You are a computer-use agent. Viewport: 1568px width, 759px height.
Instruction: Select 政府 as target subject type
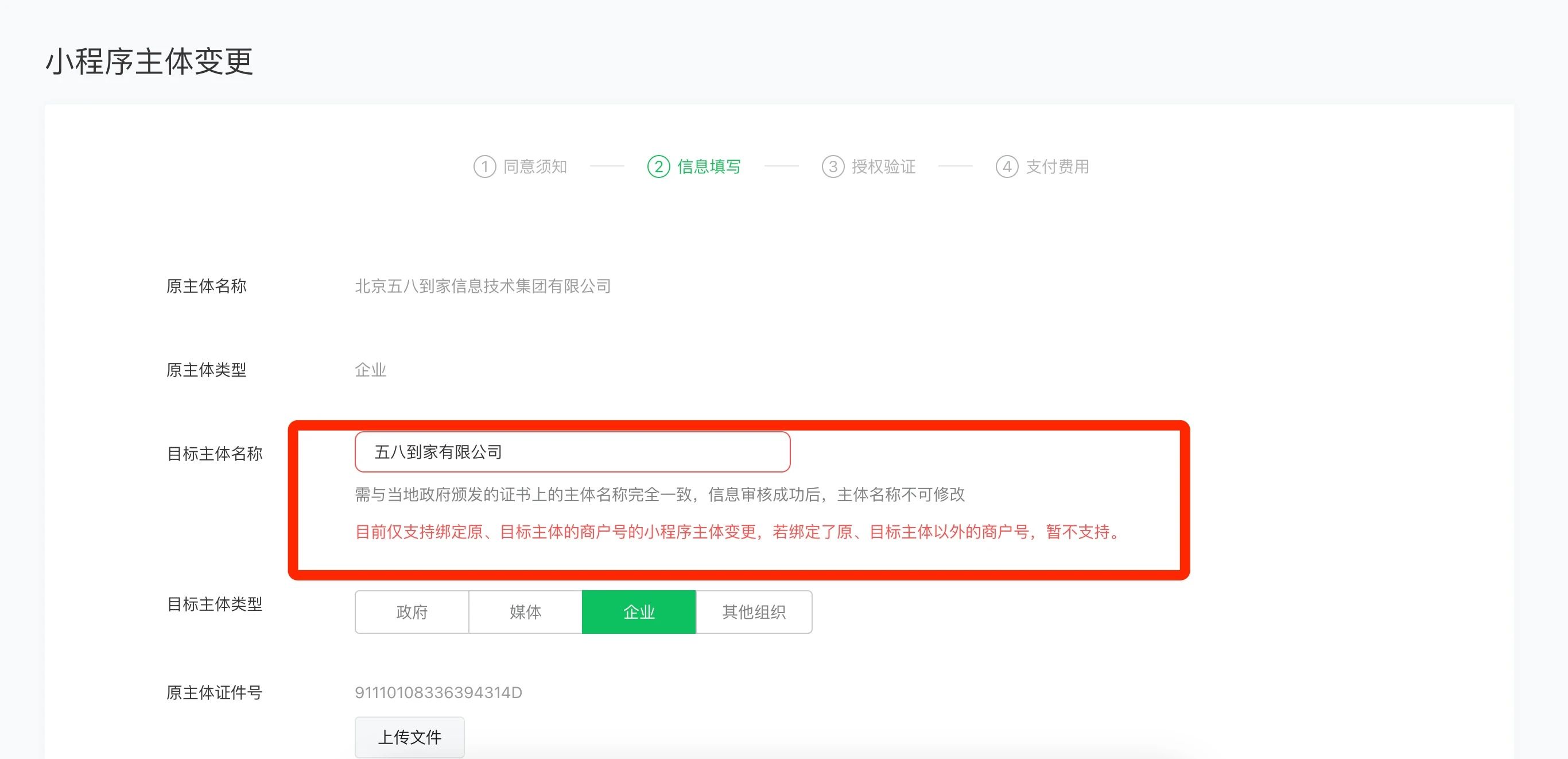(412, 611)
